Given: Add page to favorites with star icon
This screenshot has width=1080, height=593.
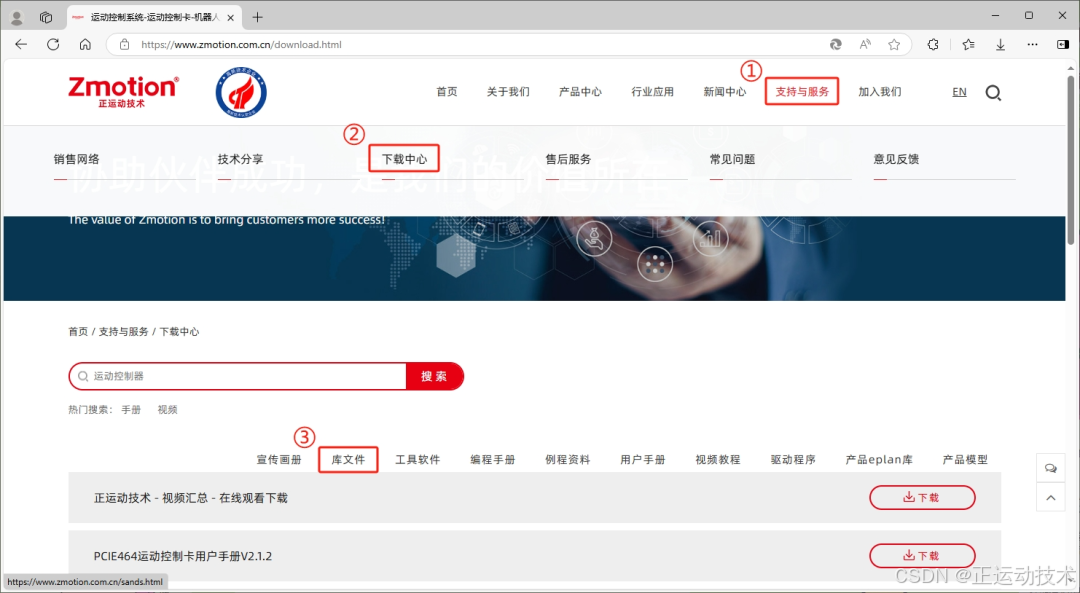Looking at the screenshot, I should click(x=894, y=44).
